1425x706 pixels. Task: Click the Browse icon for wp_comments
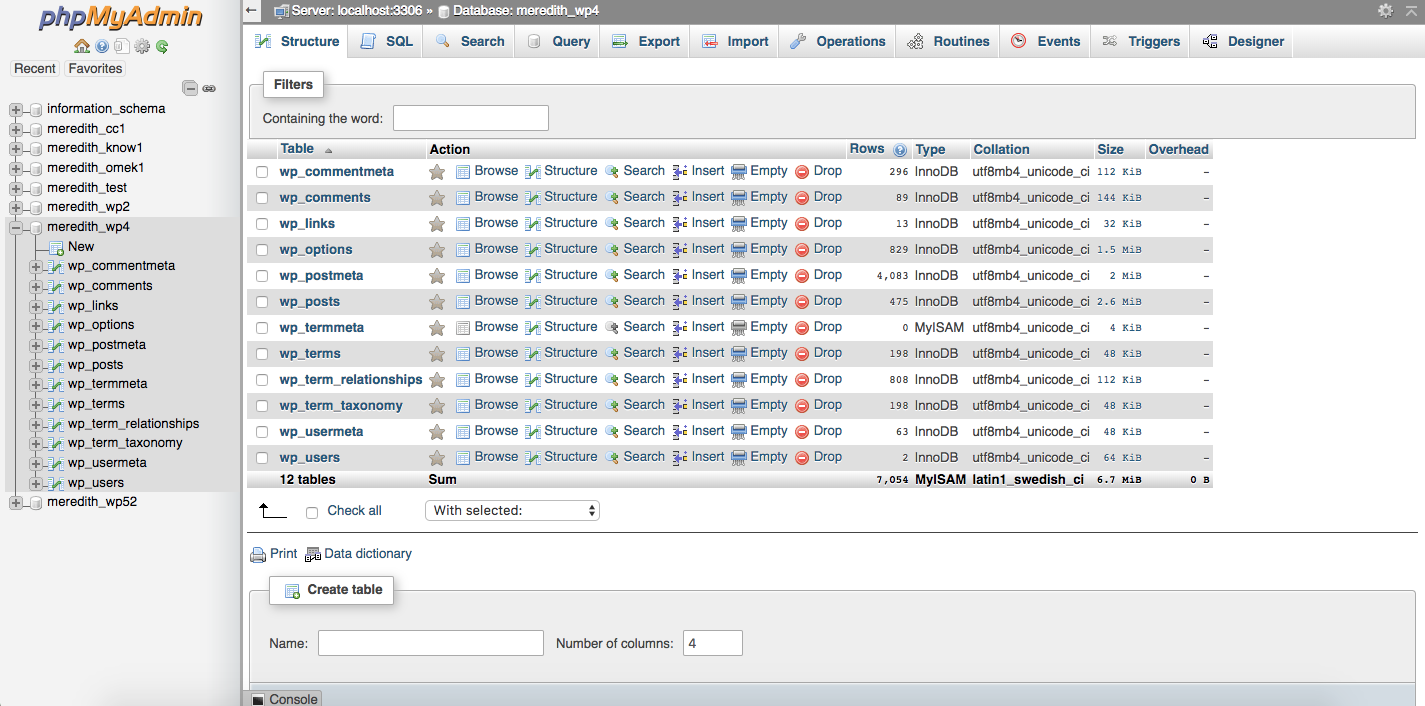(463, 198)
